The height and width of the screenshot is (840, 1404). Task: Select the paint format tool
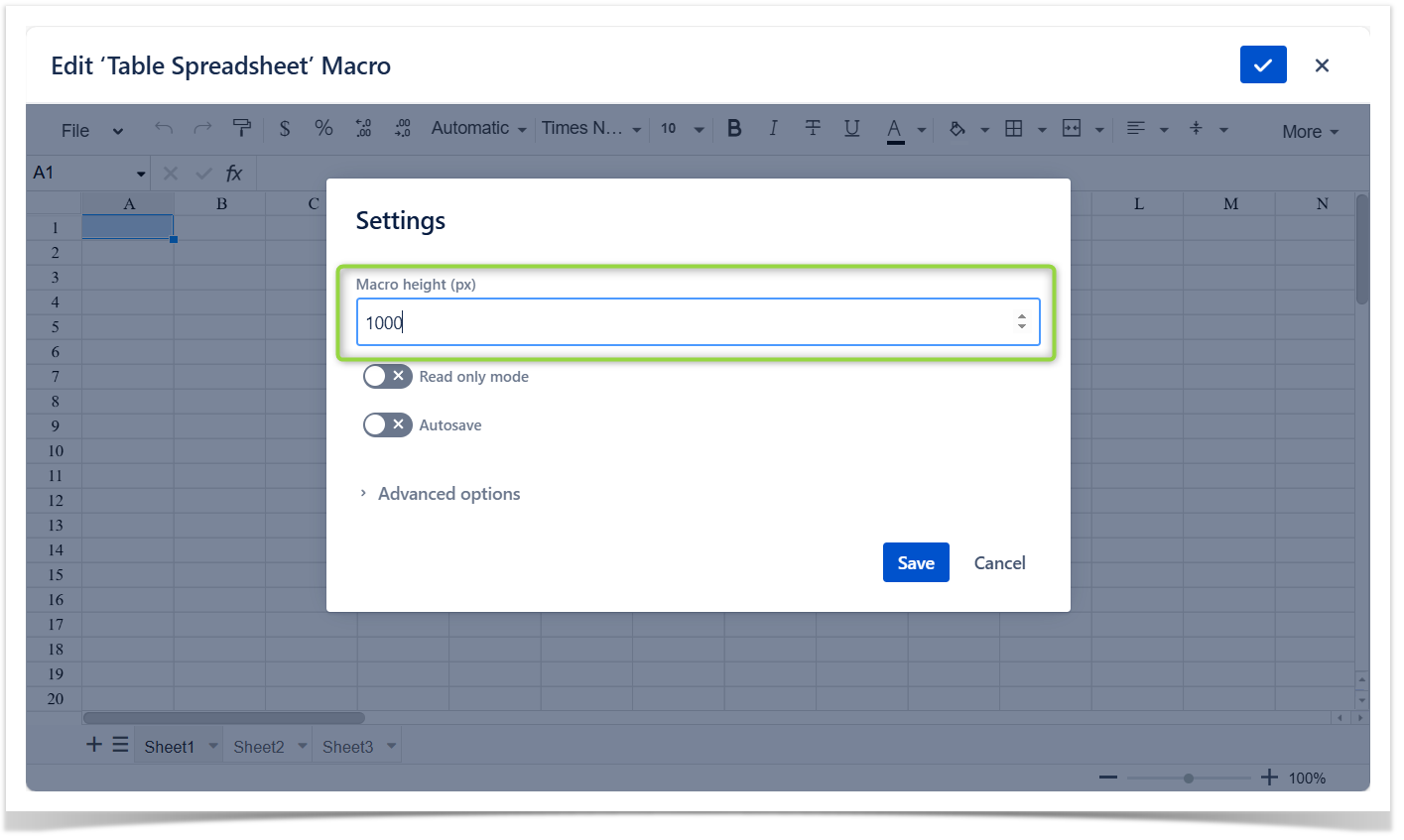click(241, 128)
